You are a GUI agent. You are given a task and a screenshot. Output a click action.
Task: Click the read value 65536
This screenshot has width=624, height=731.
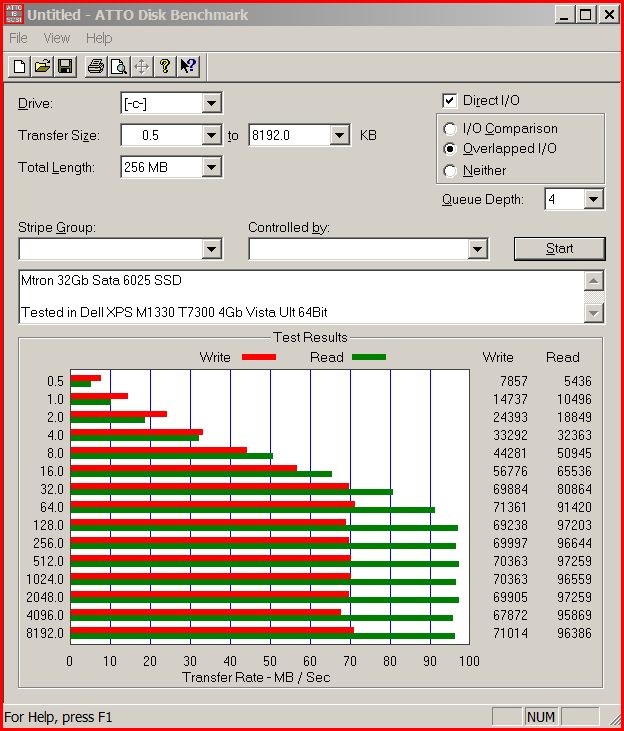pos(574,471)
